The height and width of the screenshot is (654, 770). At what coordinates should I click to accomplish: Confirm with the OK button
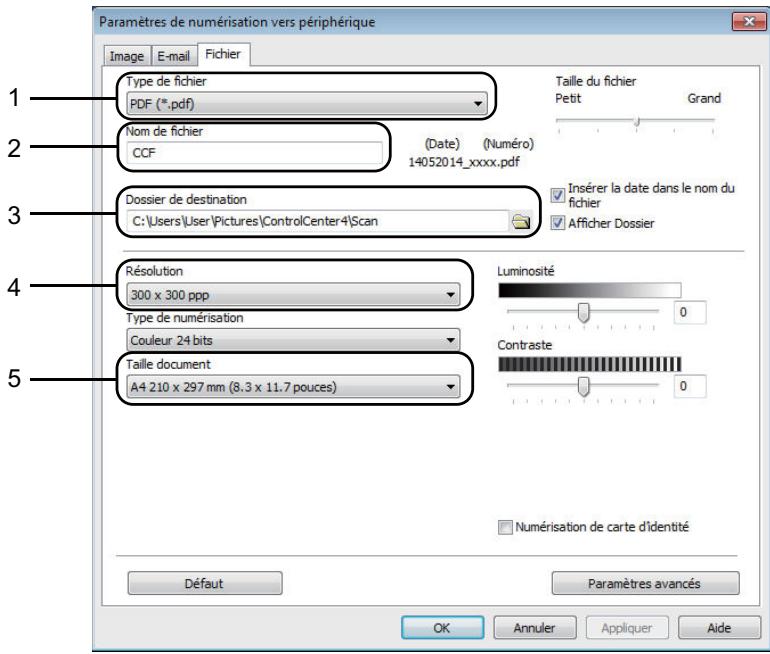(442, 627)
